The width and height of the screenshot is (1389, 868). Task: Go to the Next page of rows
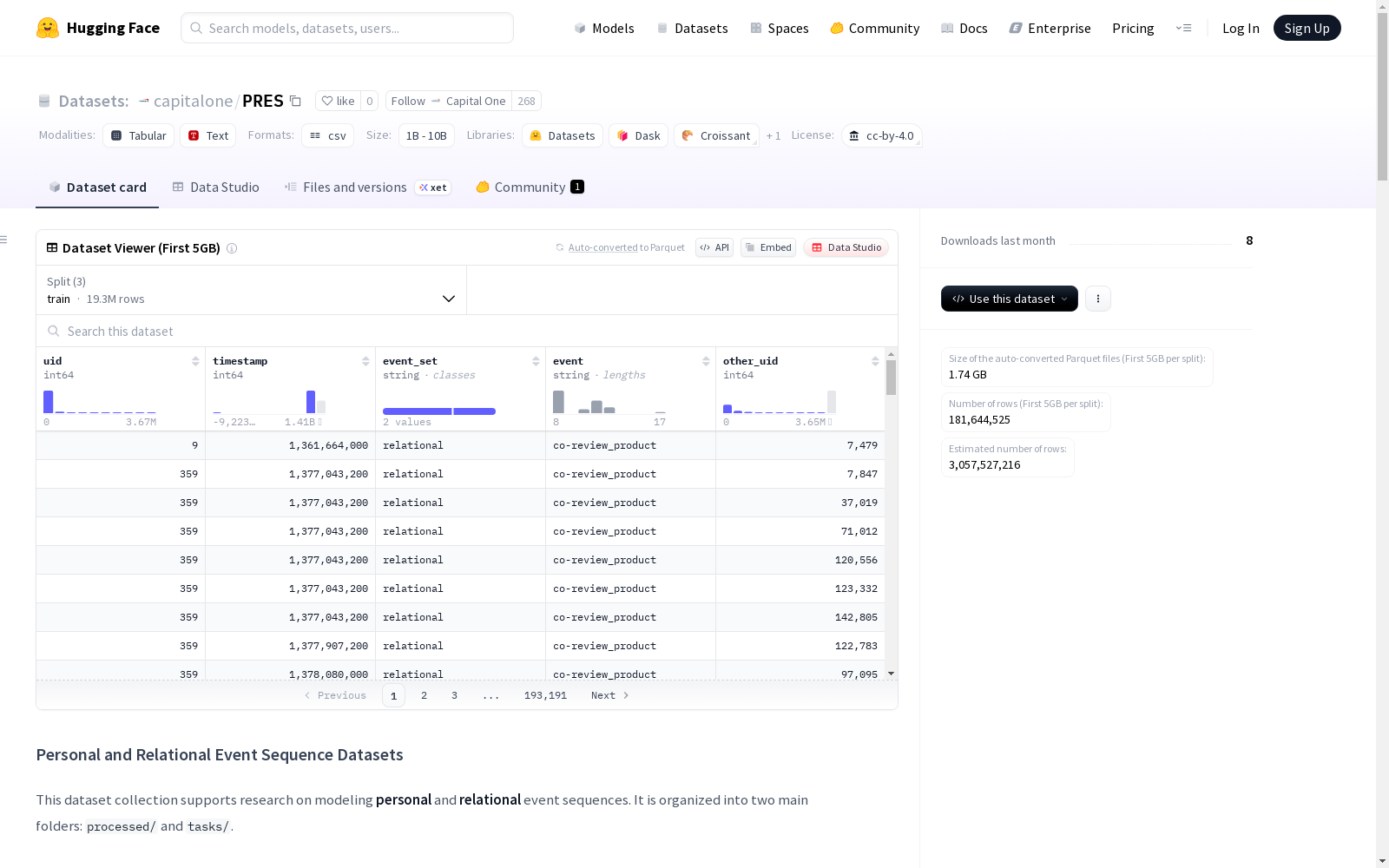coord(609,695)
